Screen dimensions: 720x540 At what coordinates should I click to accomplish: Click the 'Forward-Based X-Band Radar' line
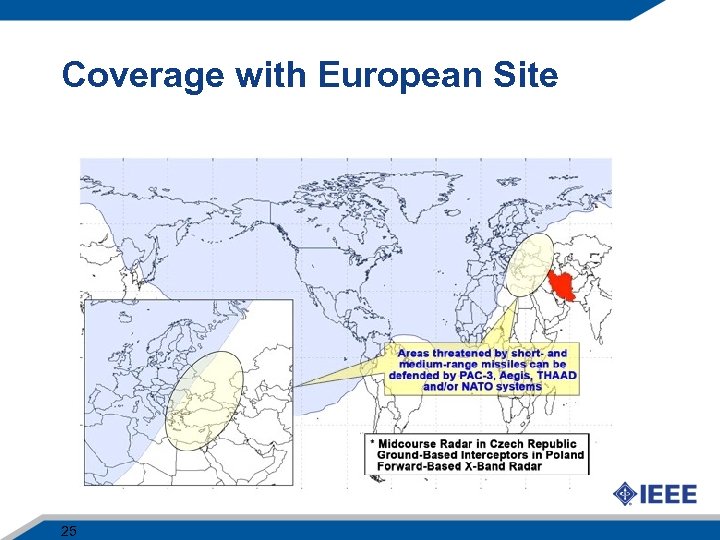(x=459, y=466)
